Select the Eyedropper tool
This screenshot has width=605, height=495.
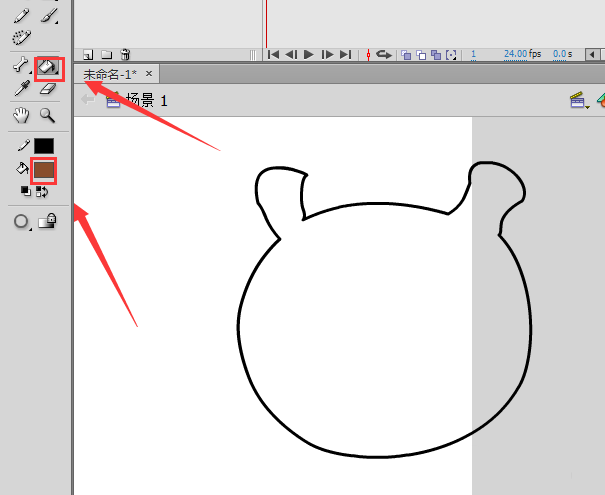point(22,88)
